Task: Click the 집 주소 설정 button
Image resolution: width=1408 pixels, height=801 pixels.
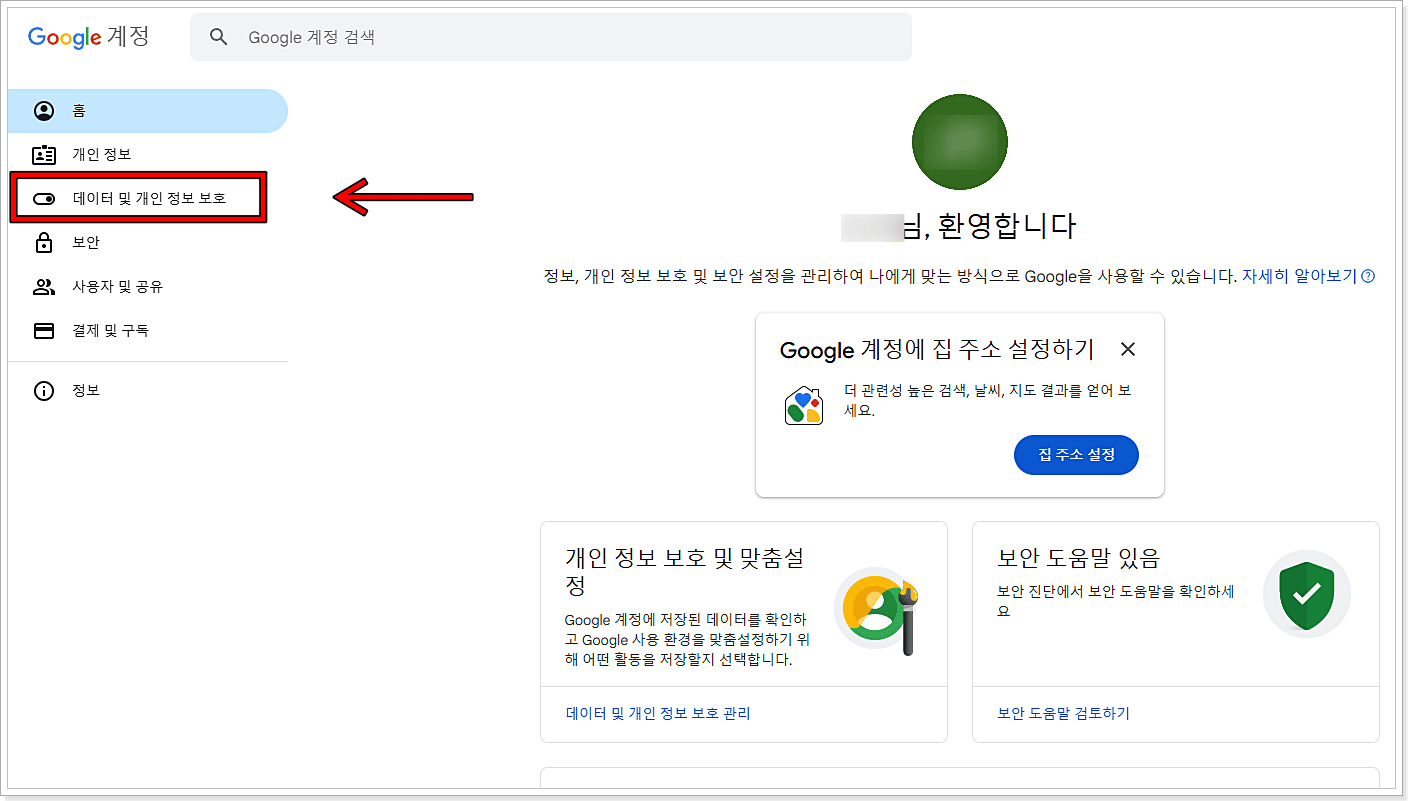Action: pyautogui.click(x=1076, y=455)
